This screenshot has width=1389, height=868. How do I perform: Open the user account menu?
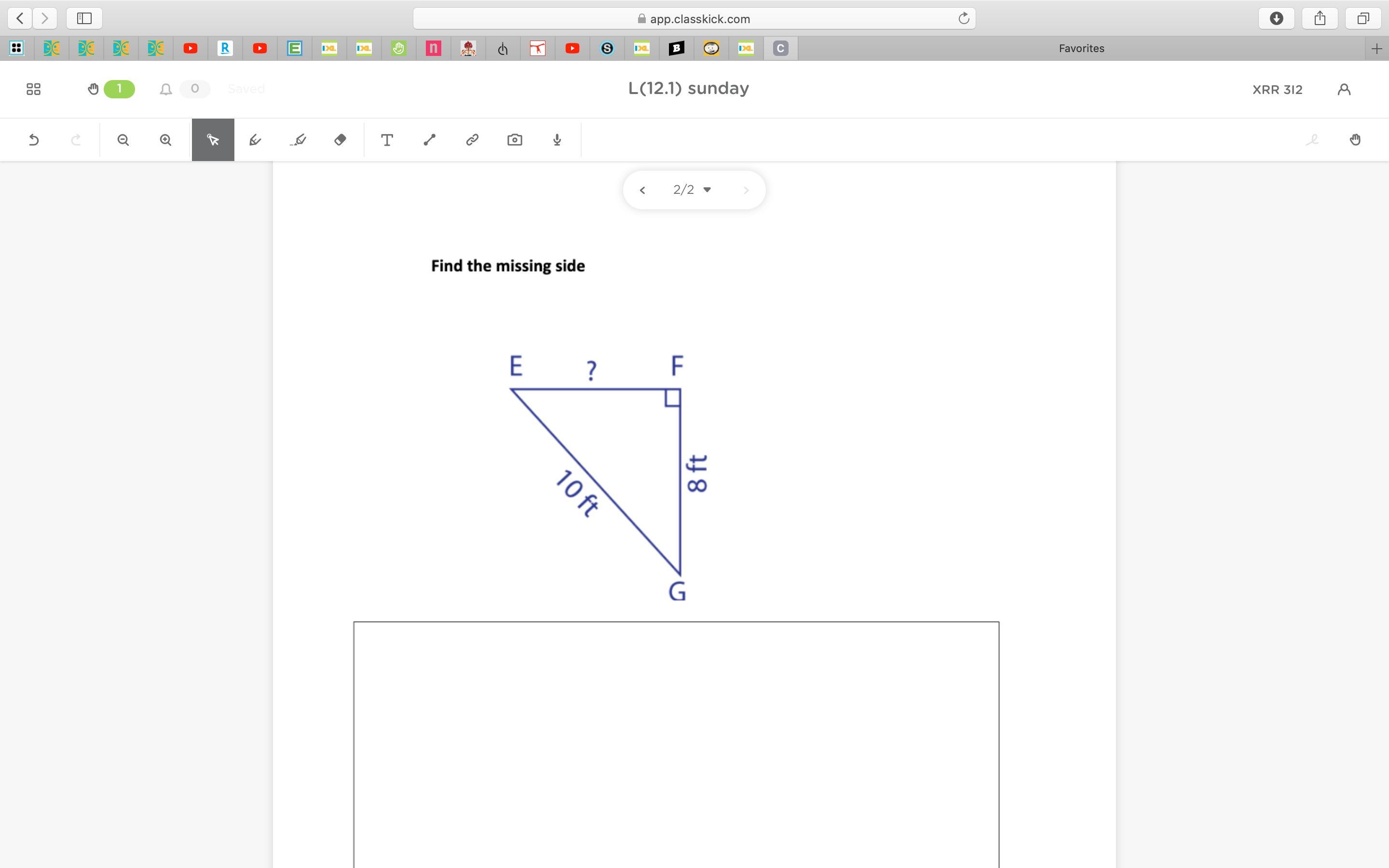[x=1344, y=90]
